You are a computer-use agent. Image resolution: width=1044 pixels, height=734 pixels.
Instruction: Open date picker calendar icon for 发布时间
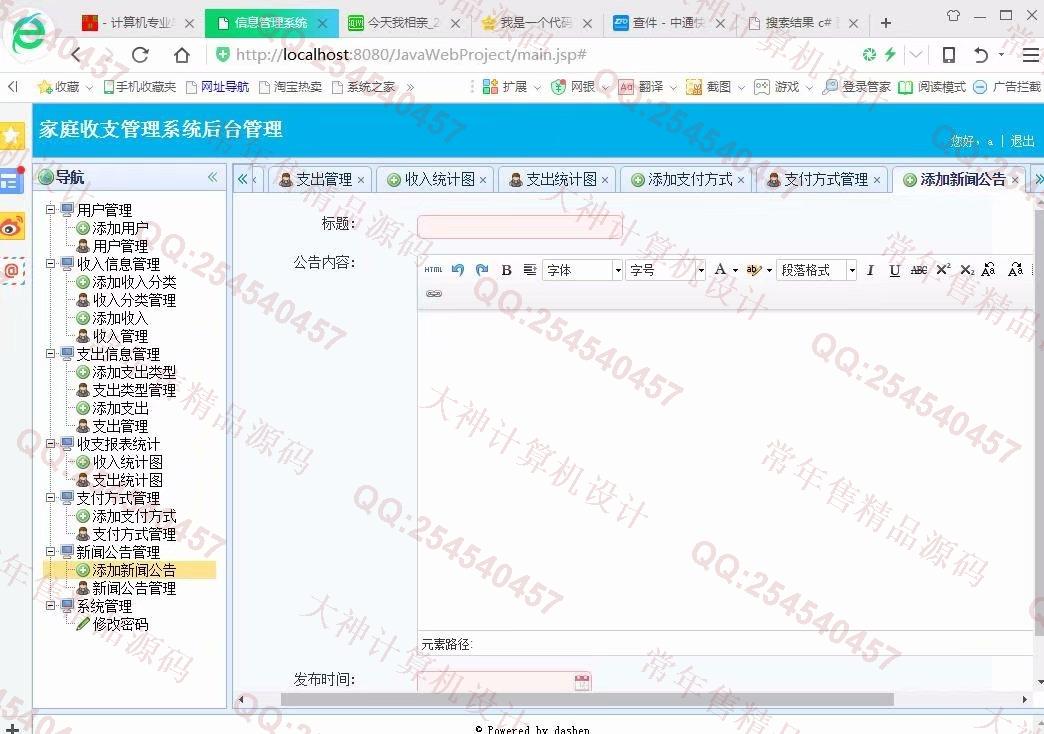(582, 681)
